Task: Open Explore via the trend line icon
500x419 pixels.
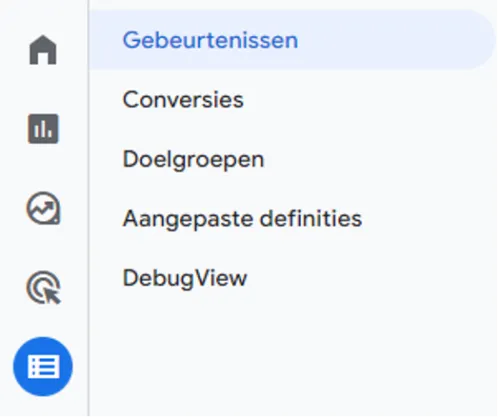Action: (x=43, y=208)
